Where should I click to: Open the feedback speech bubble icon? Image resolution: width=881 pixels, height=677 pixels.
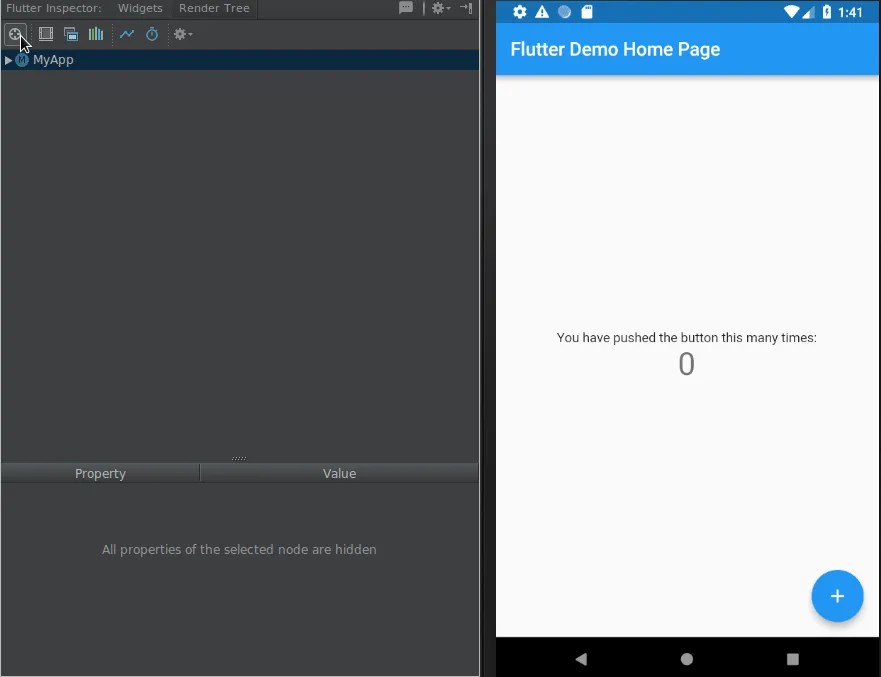406,8
